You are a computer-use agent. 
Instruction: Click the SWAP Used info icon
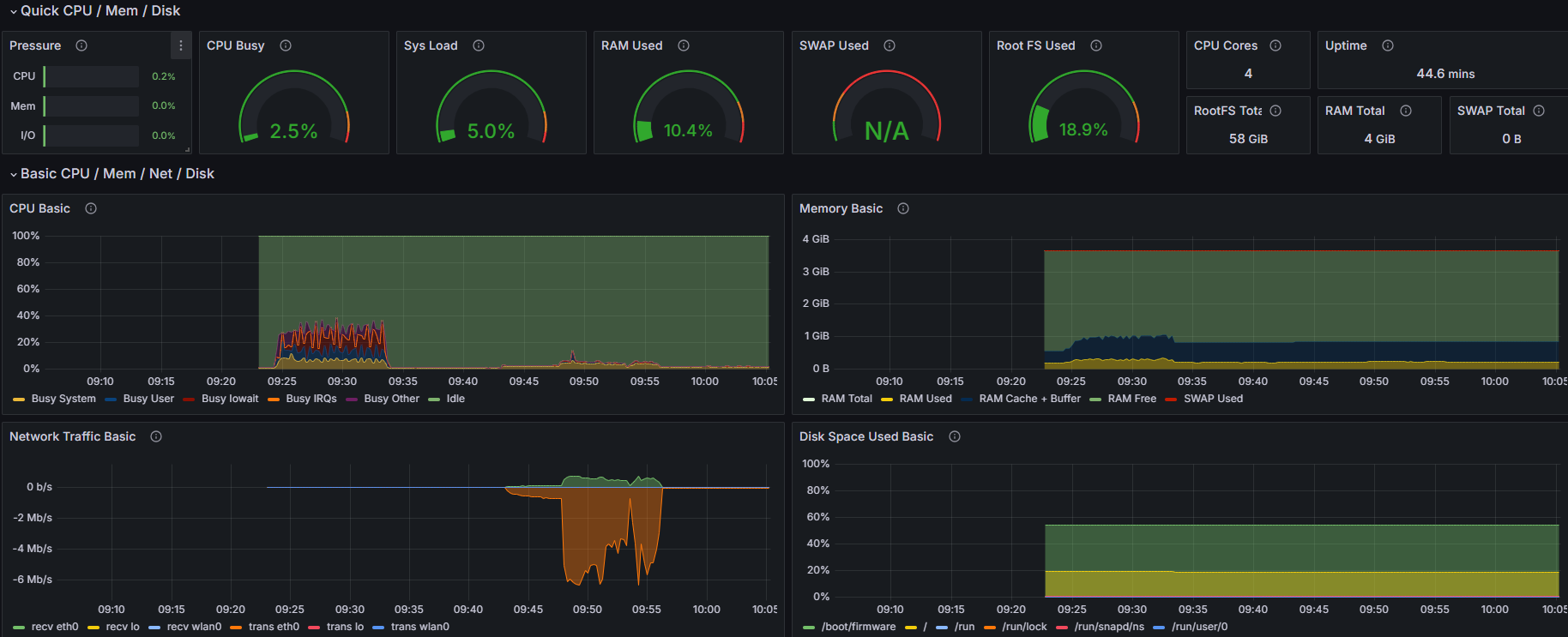click(890, 45)
